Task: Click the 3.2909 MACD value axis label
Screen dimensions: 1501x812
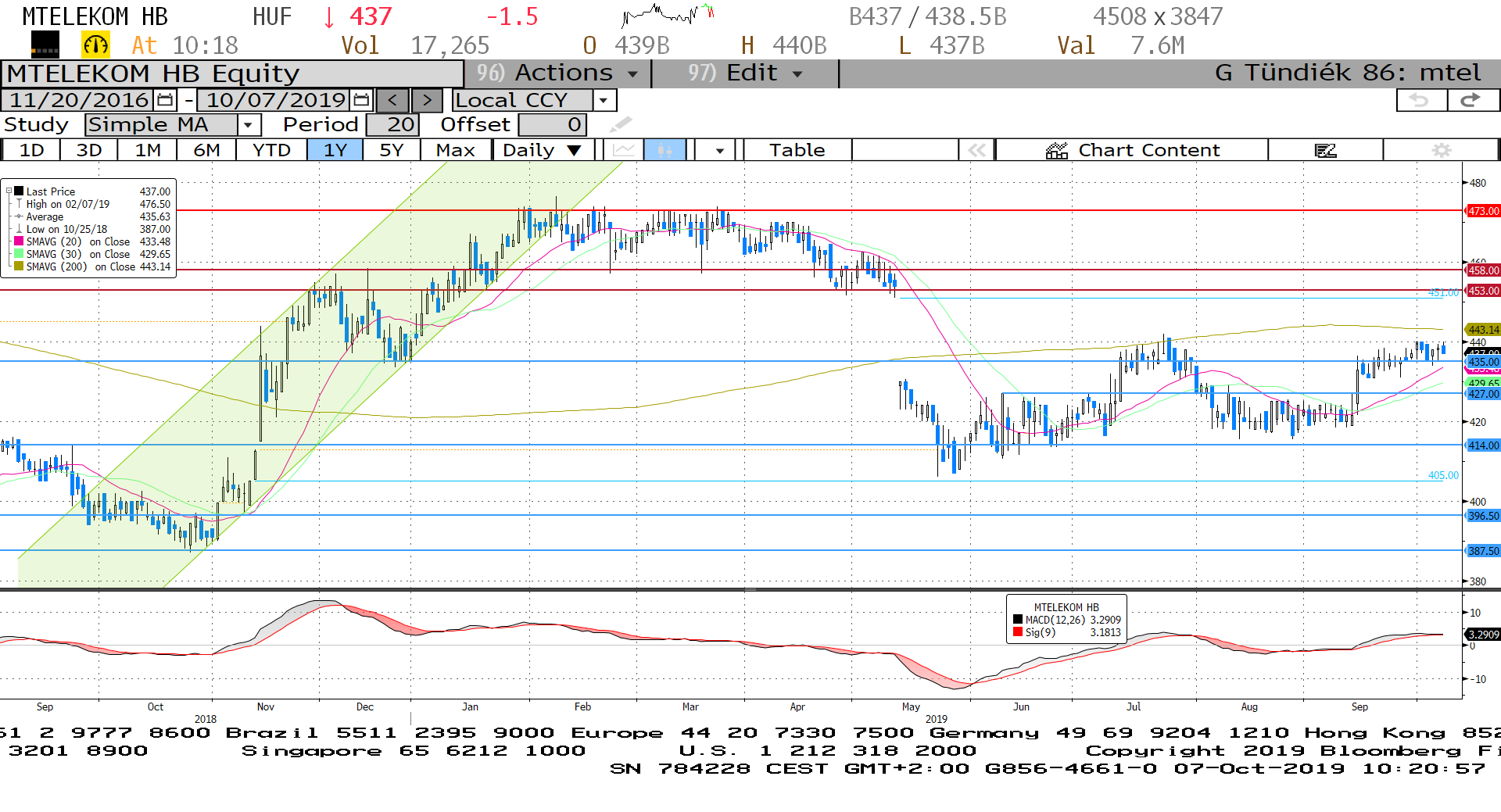Action: (1483, 635)
